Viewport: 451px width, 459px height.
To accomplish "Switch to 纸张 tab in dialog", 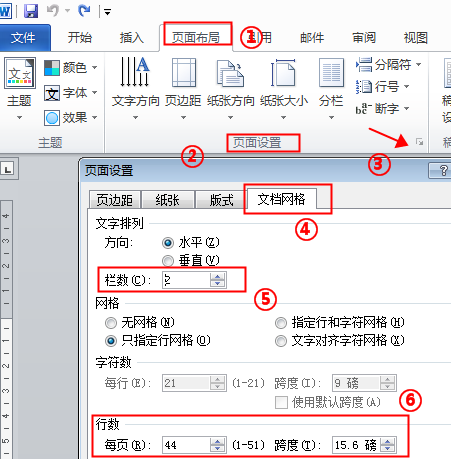I will coord(168,200).
